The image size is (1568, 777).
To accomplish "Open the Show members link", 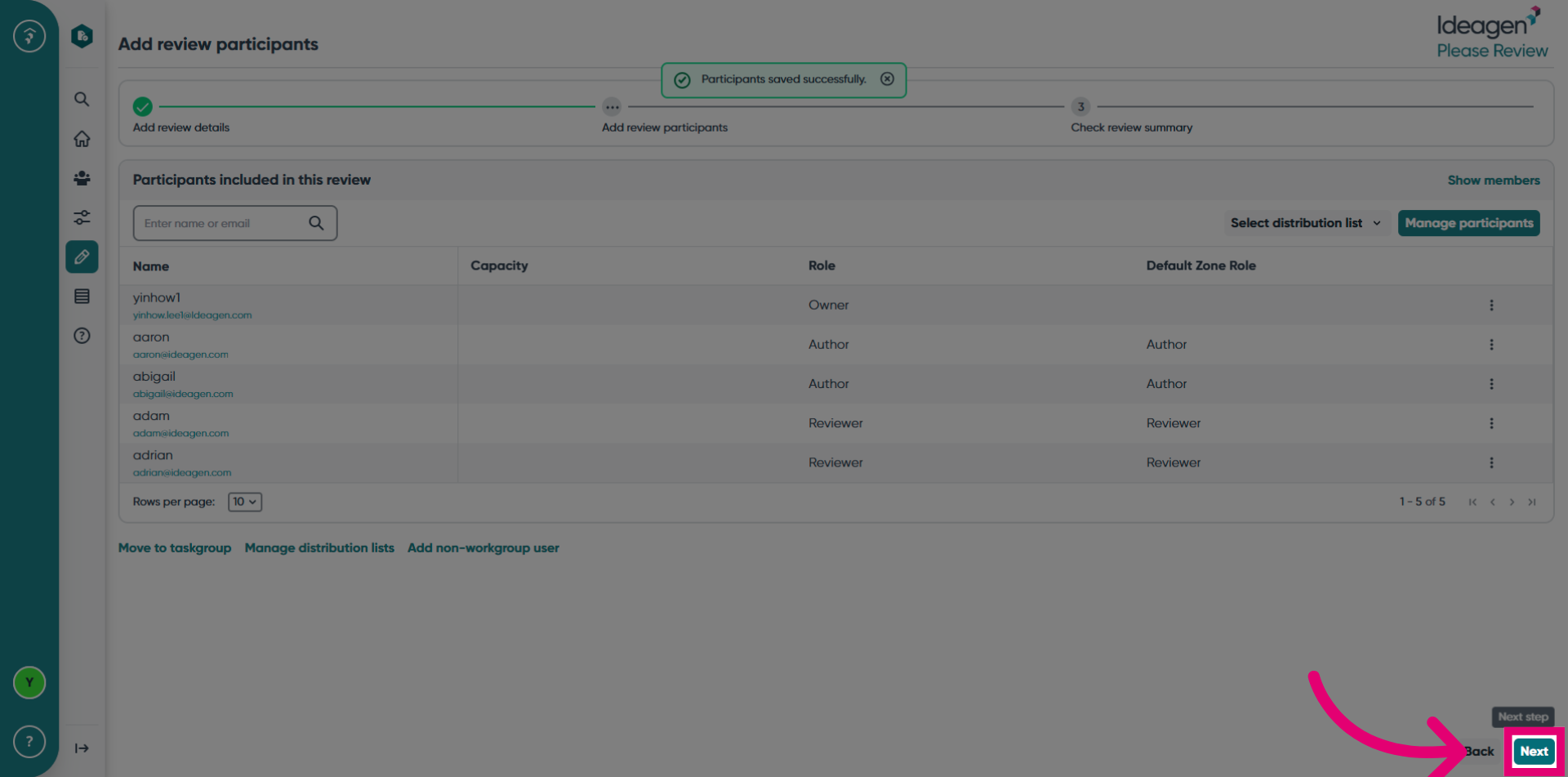I will (x=1494, y=181).
